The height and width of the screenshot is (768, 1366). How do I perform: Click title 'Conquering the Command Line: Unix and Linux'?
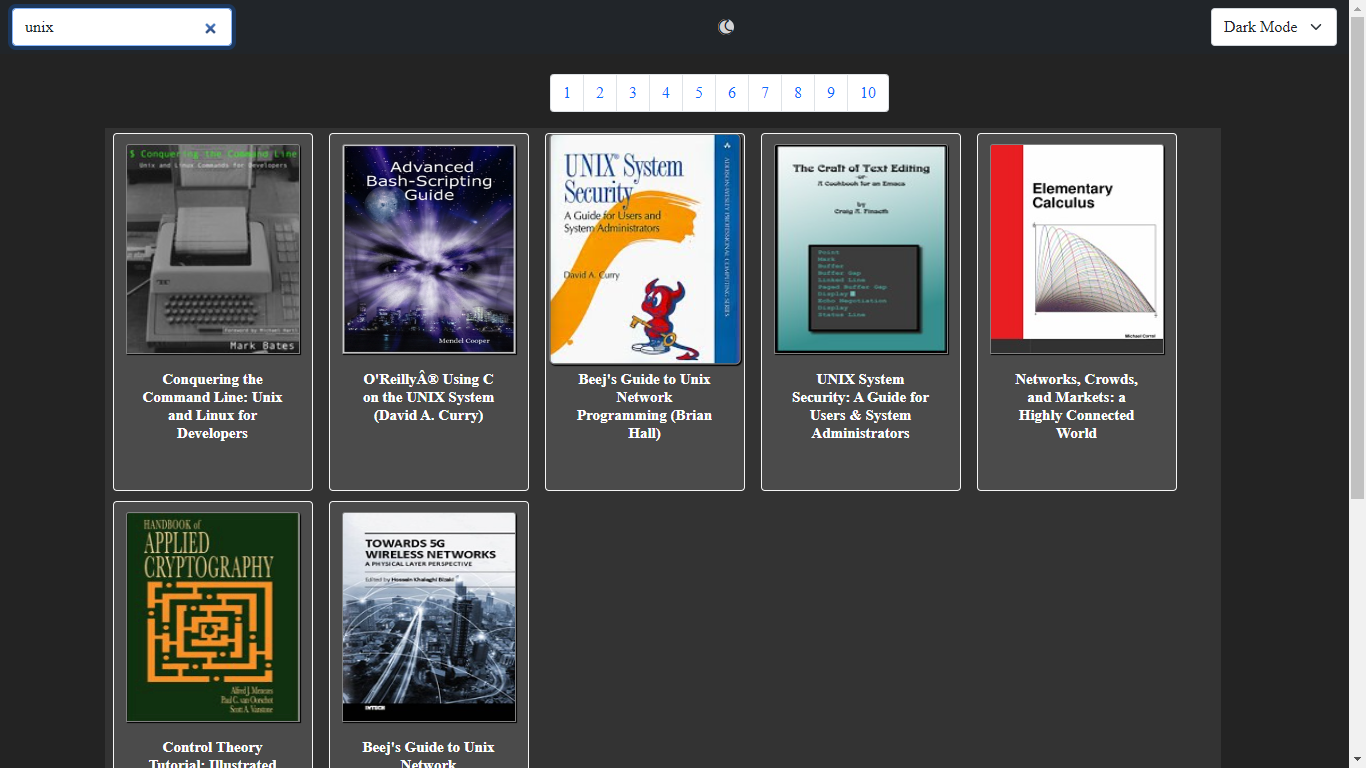coord(213,406)
